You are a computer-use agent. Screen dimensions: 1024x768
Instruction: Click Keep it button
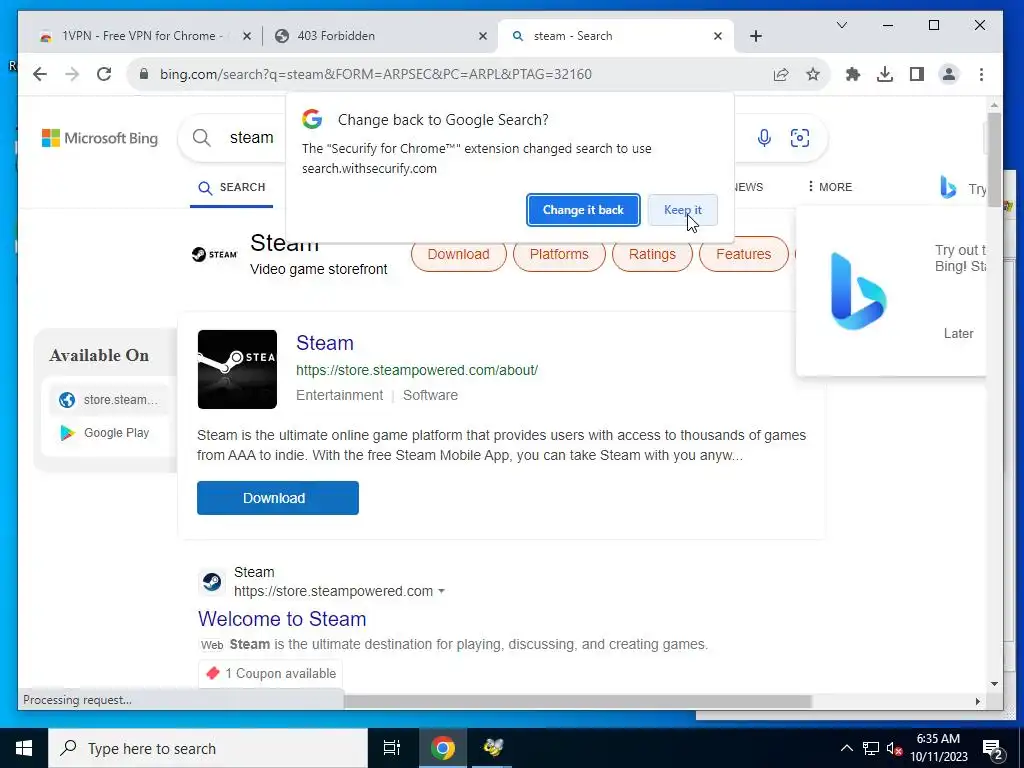[682, 210]
